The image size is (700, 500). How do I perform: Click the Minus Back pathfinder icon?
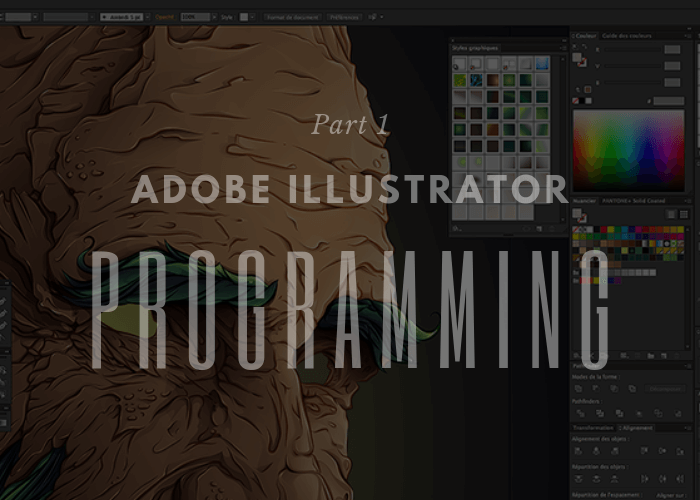point(678,413)
